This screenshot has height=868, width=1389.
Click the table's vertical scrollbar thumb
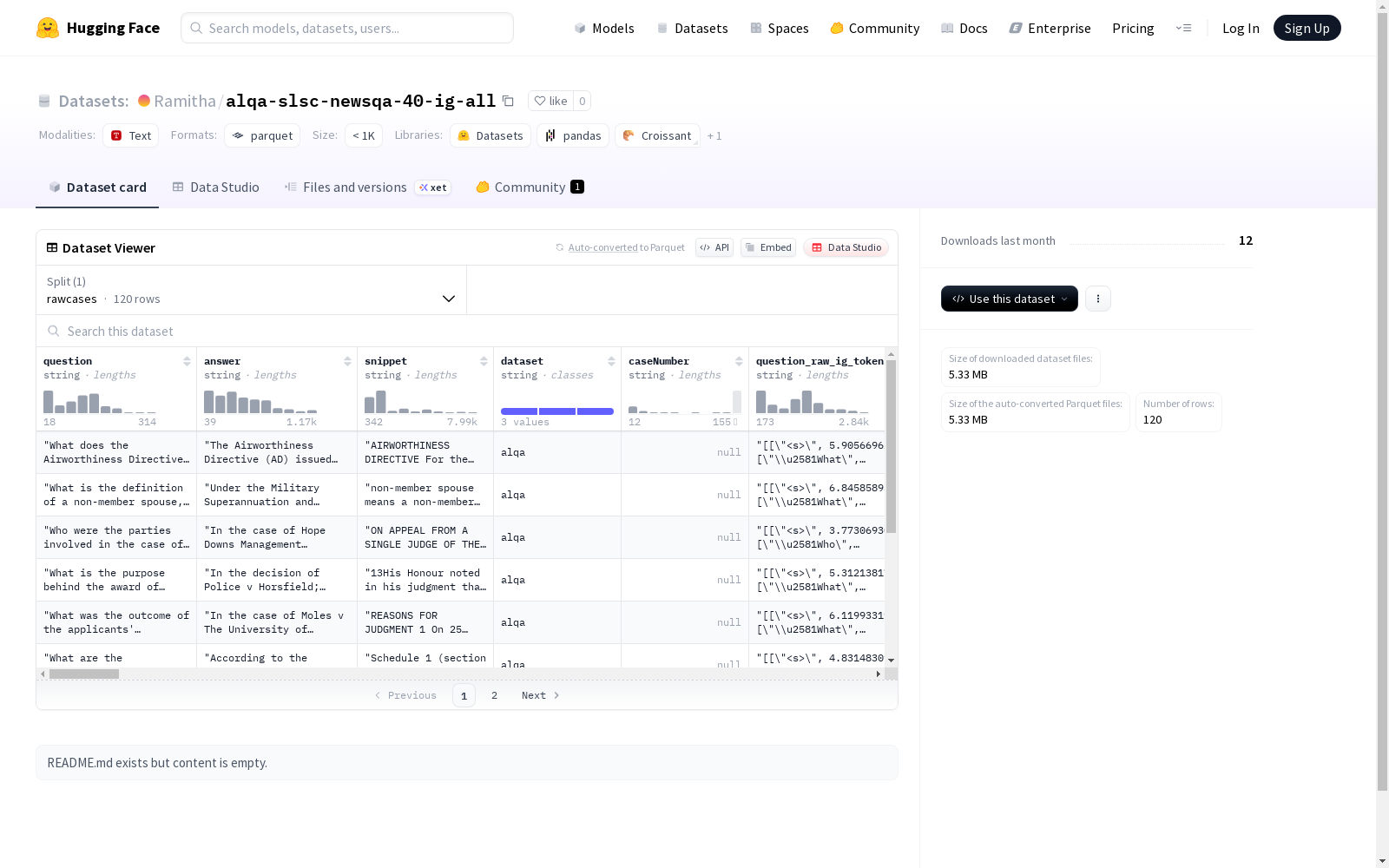click(891, 446)
